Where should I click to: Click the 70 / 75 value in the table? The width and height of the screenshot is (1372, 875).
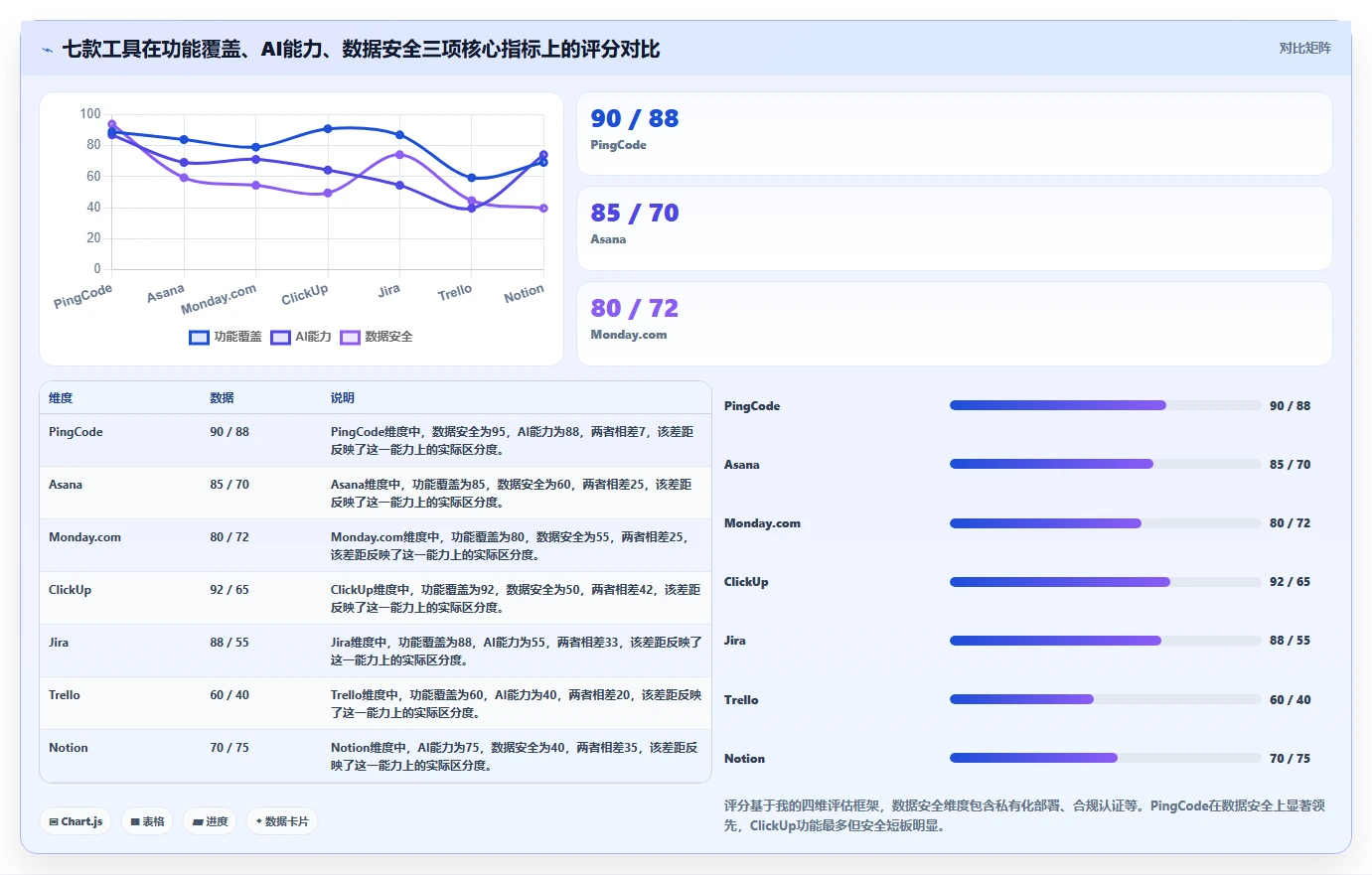229,748
